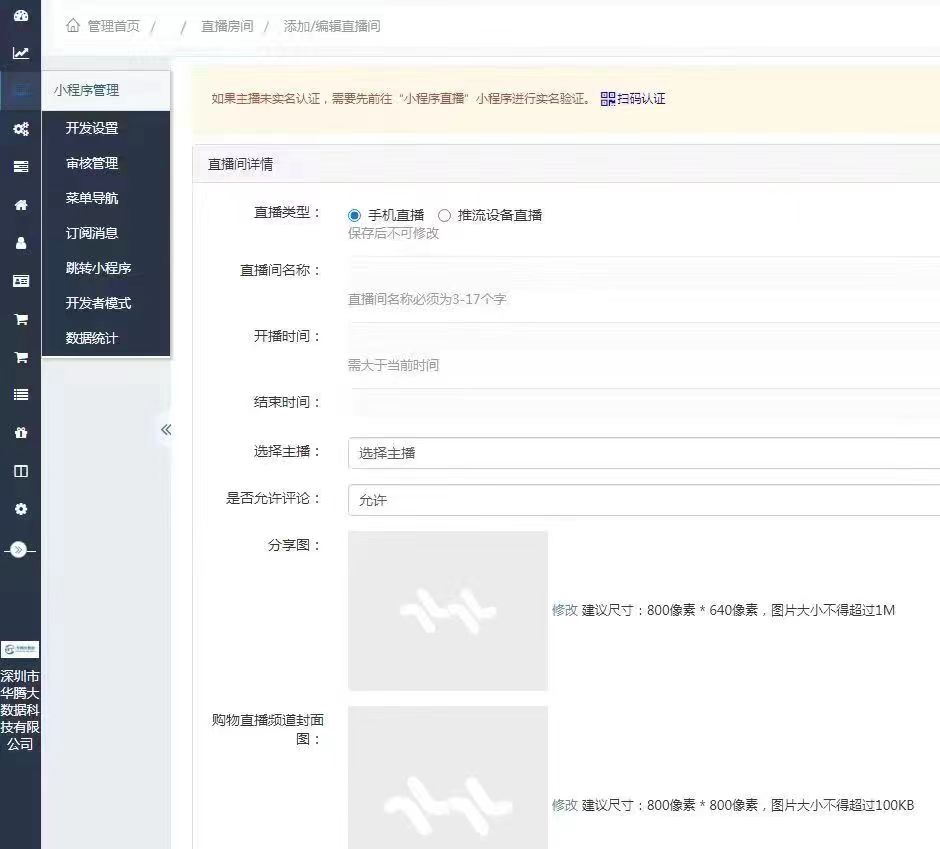Open the line chart statistics icon

click(20, 53)
